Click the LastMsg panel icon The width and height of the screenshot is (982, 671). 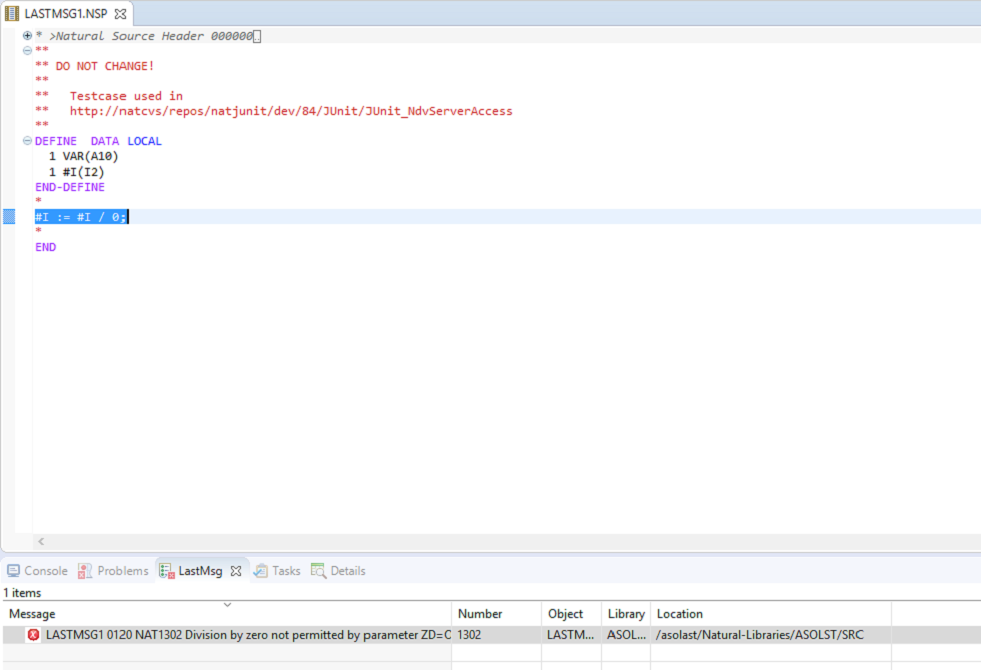tap(165, 570)
